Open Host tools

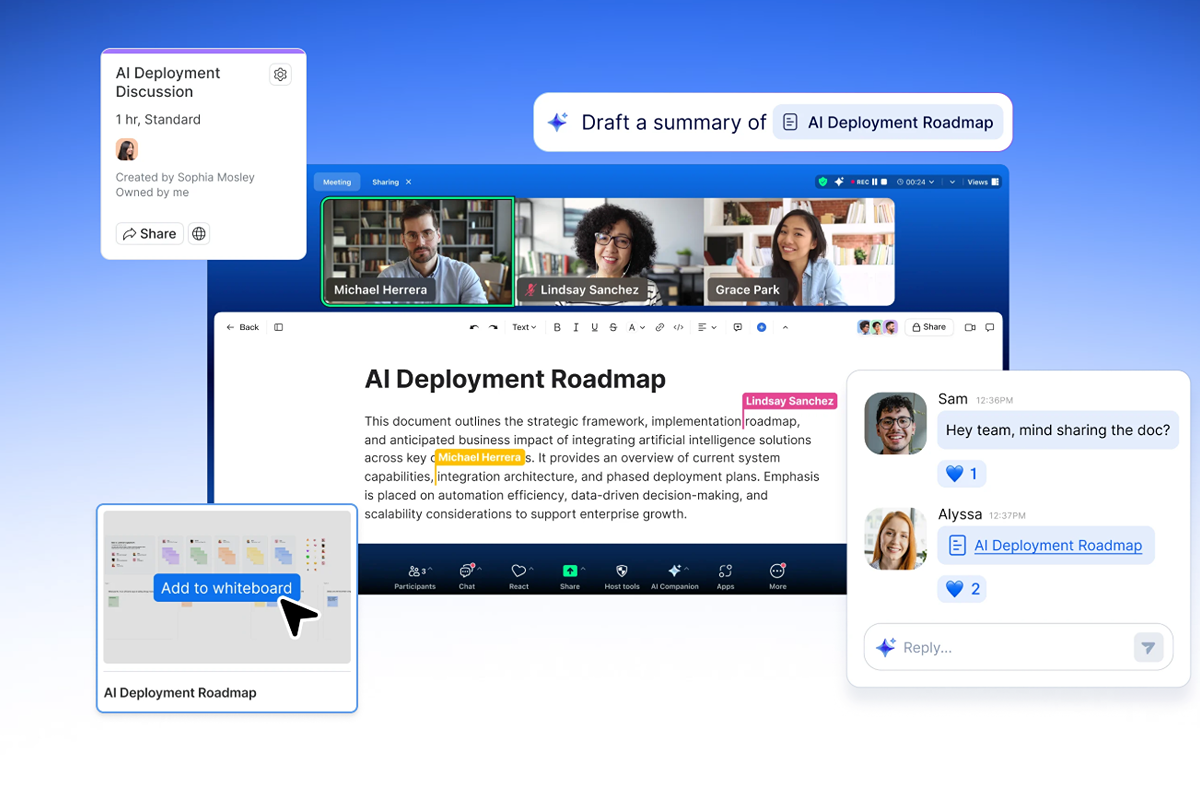622,576
